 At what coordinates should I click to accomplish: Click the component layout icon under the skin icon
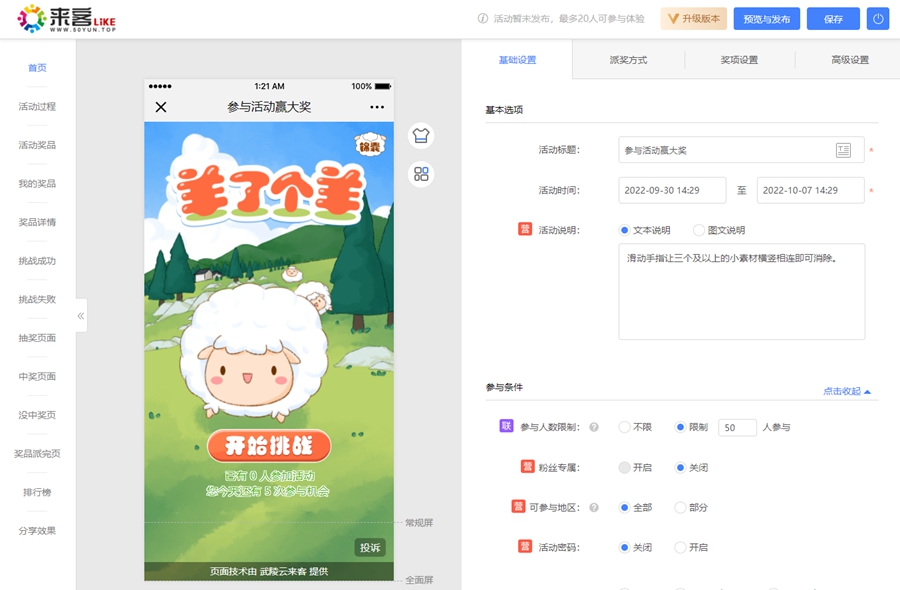pos(421,173)
